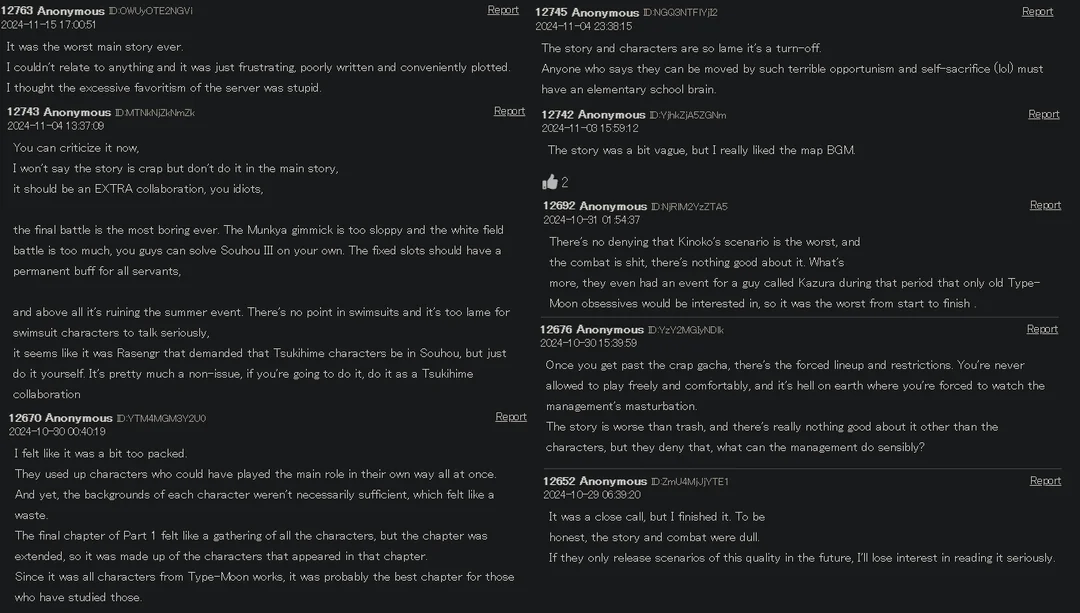
Task: Click the like count next to thumbs-up
Action: (565, 183)
